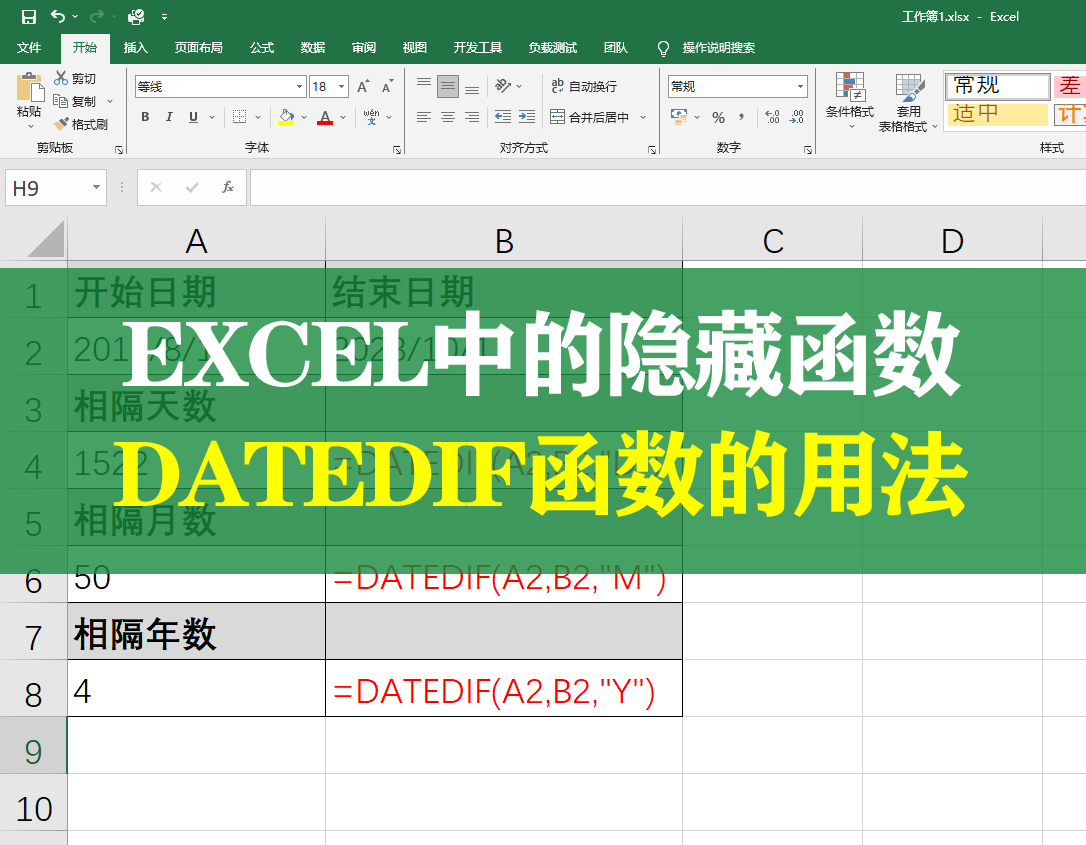Switch to the 开发工具 Developer tab
This screenshot has height=845, width=1086.
[x=478, y=48]
